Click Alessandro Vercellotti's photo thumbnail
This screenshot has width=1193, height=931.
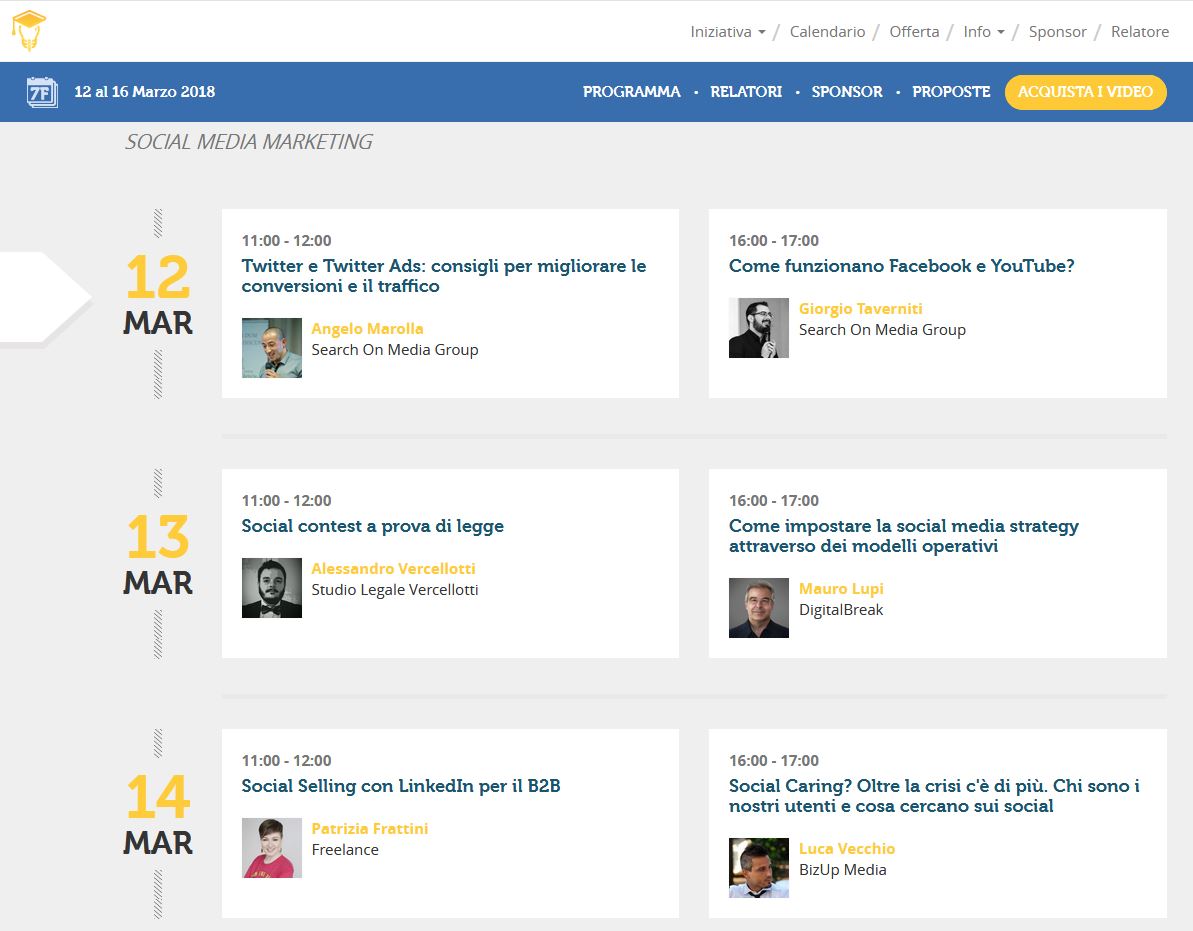click(272, 588)
